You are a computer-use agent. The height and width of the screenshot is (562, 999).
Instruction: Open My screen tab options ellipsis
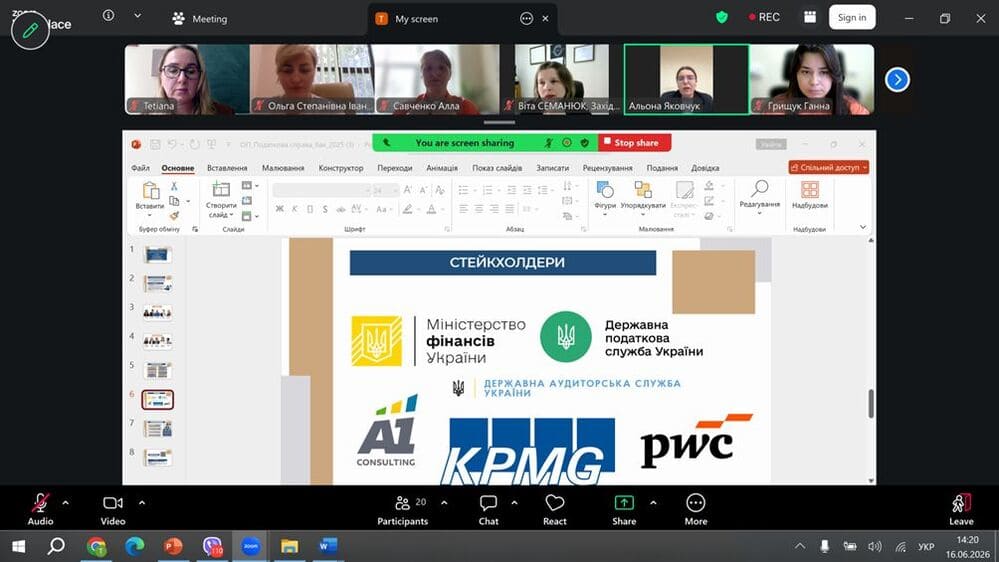pyautogui.click(x=526, y=18)
